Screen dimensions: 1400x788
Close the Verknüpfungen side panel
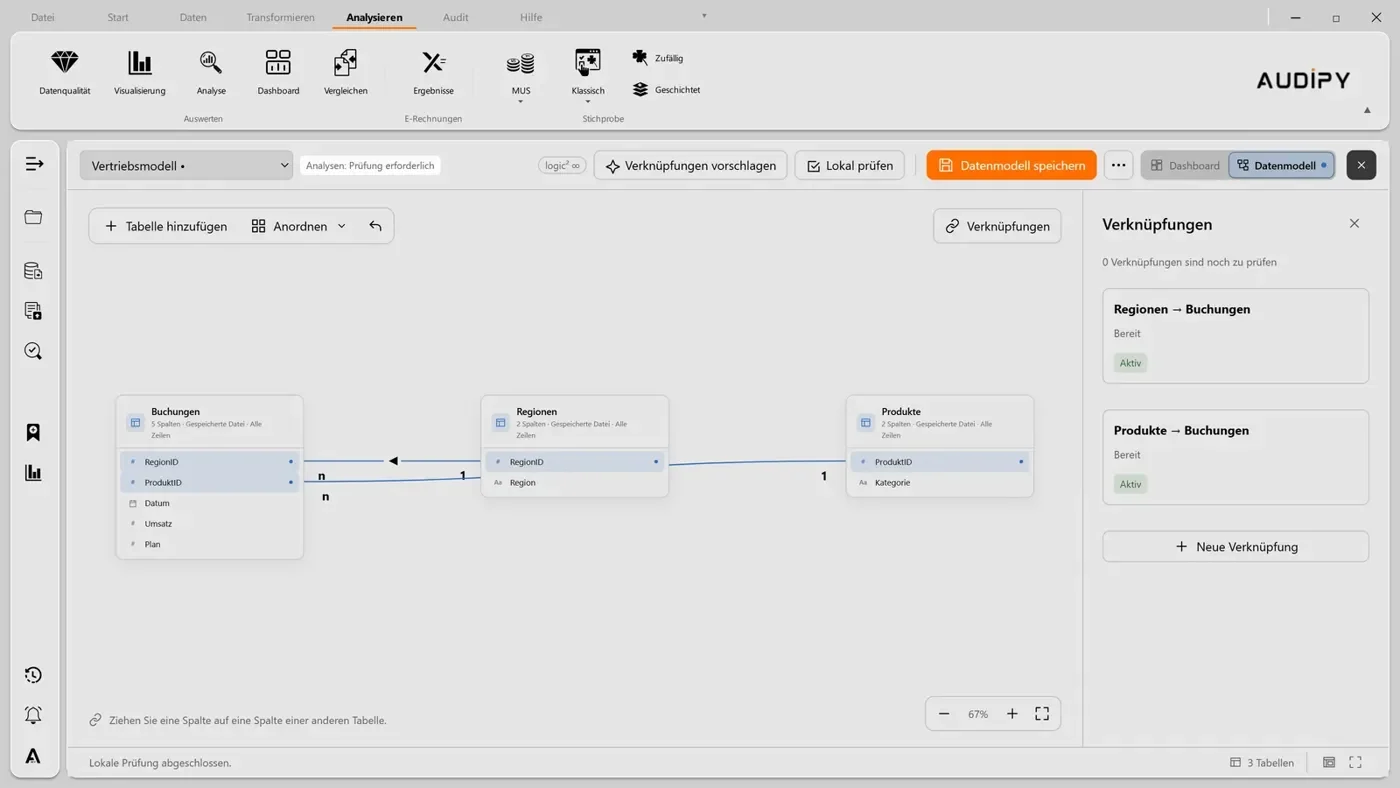pyautogui.click(x=1354, y=224)
